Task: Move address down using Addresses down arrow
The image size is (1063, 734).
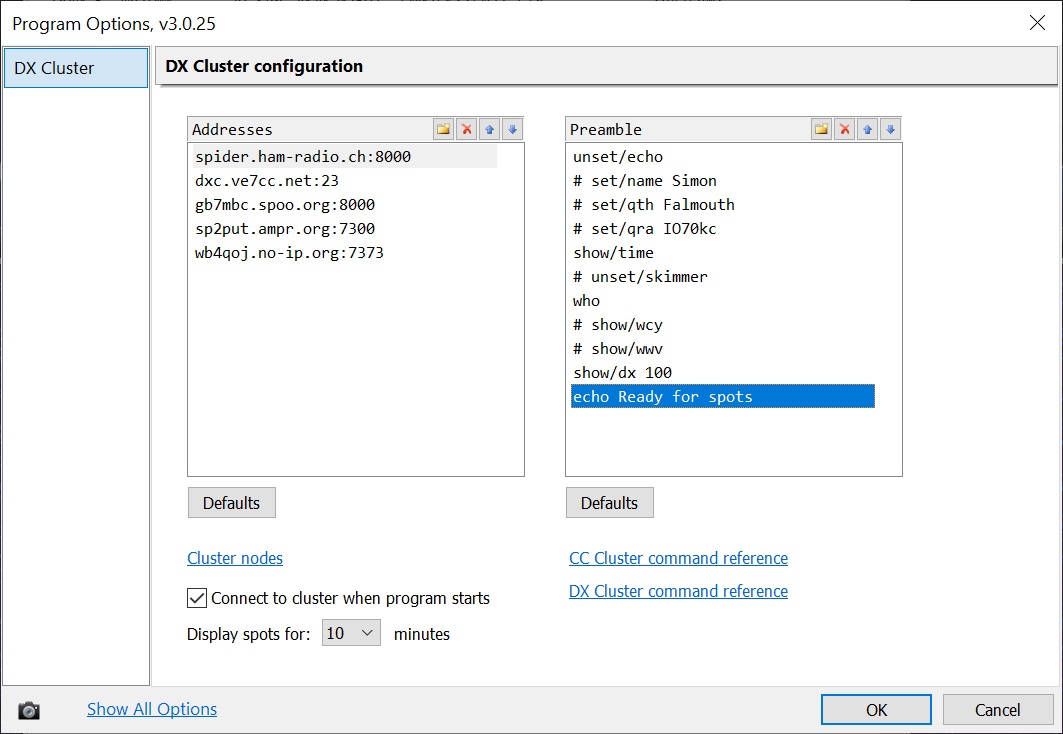Action: (512, 129)
